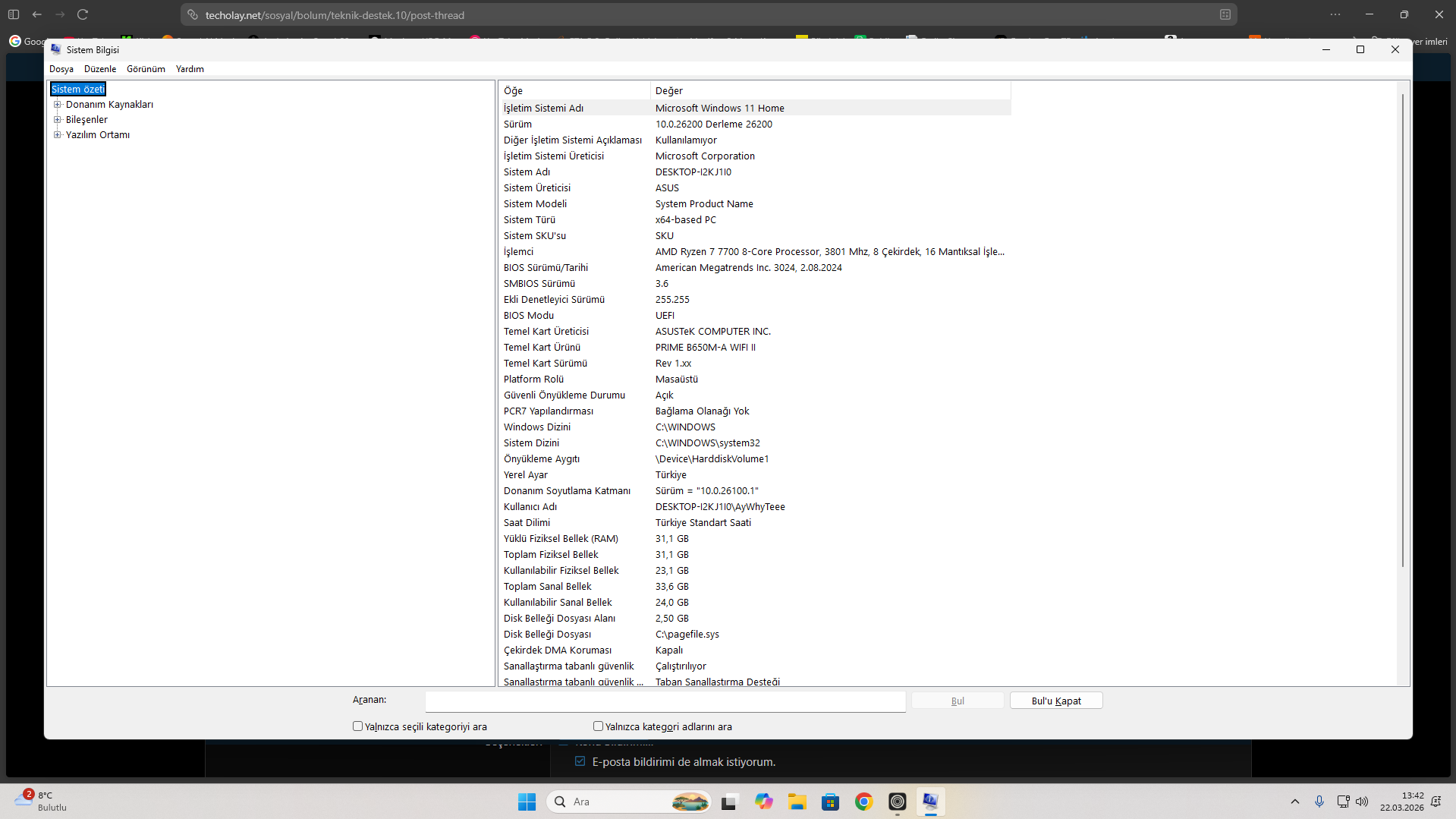This screenshot has width=1456, height=819.
Task: Open the Düzenle menu
Action: pos(100,69)
